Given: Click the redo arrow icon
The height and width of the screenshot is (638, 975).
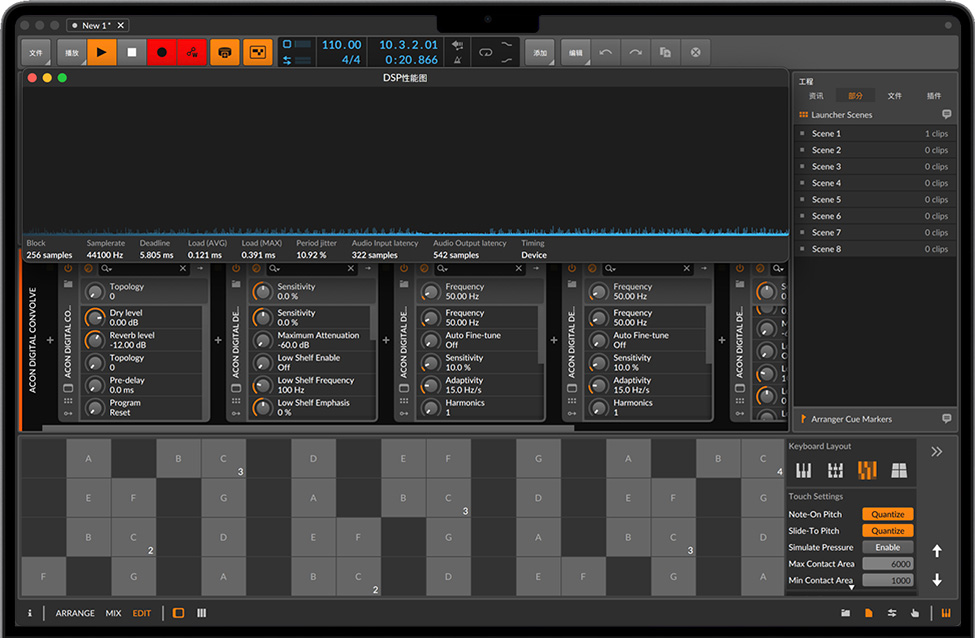Looking at the screenshot, I should pyautogui.click(x=636, y=52).
